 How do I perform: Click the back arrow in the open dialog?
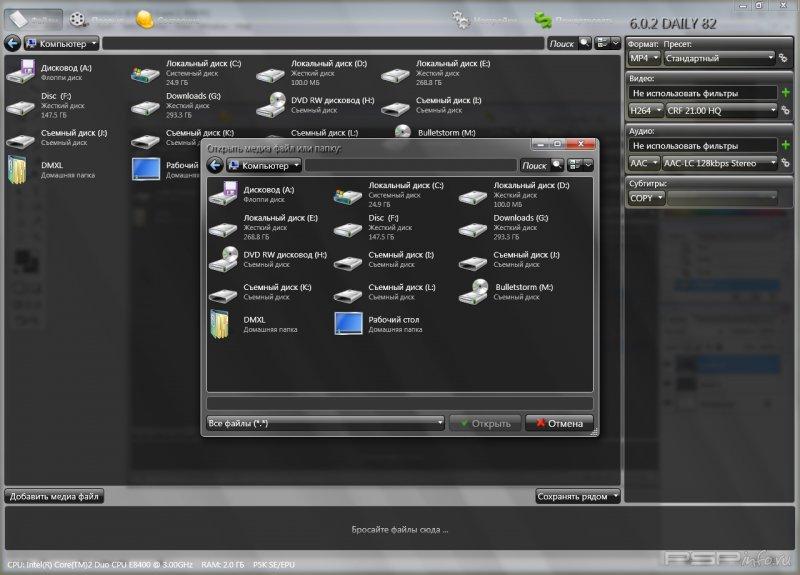pos(215,165)
